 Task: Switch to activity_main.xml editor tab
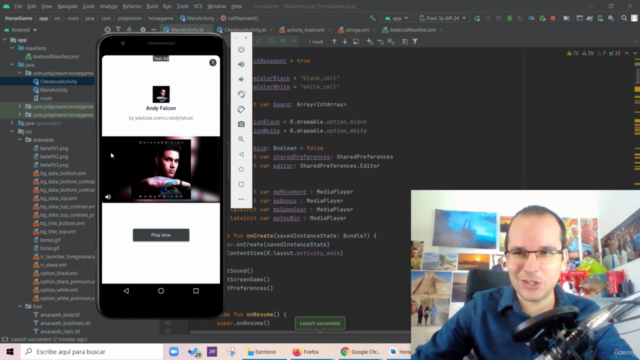click(302, 30)
